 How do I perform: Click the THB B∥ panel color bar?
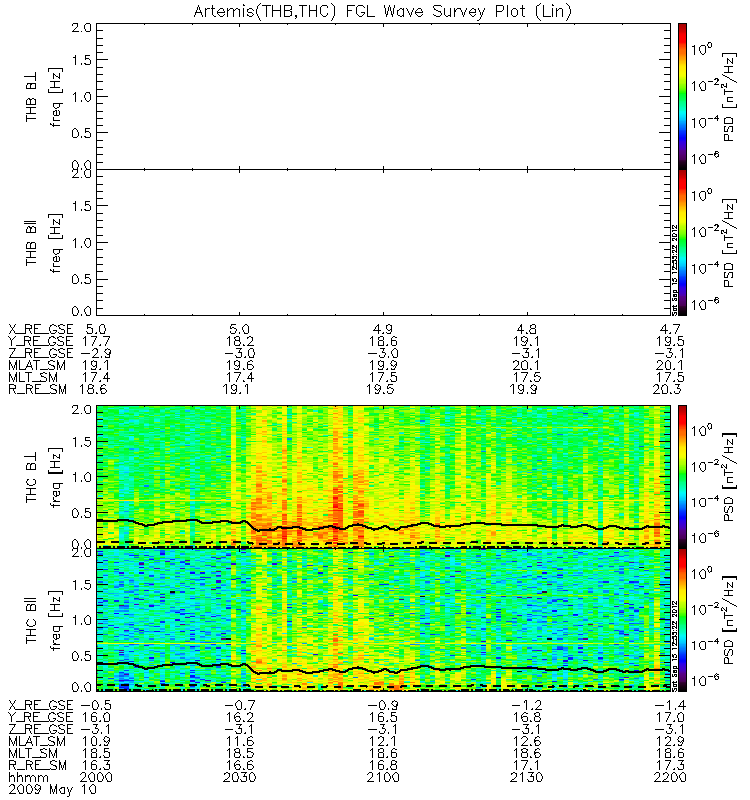[x=682, y=242]
